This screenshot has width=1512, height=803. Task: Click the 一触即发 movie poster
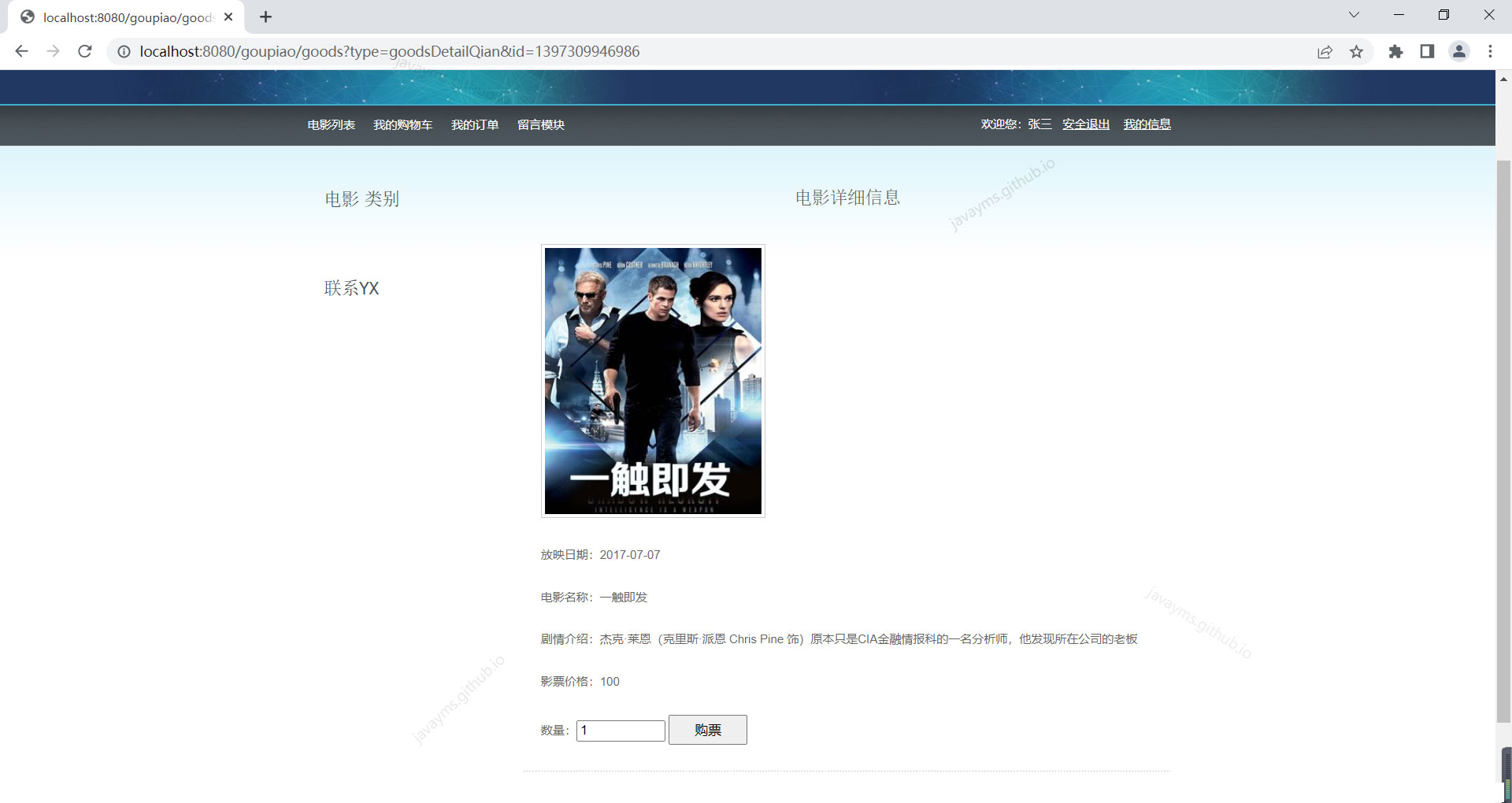click(x=653, y=381)
